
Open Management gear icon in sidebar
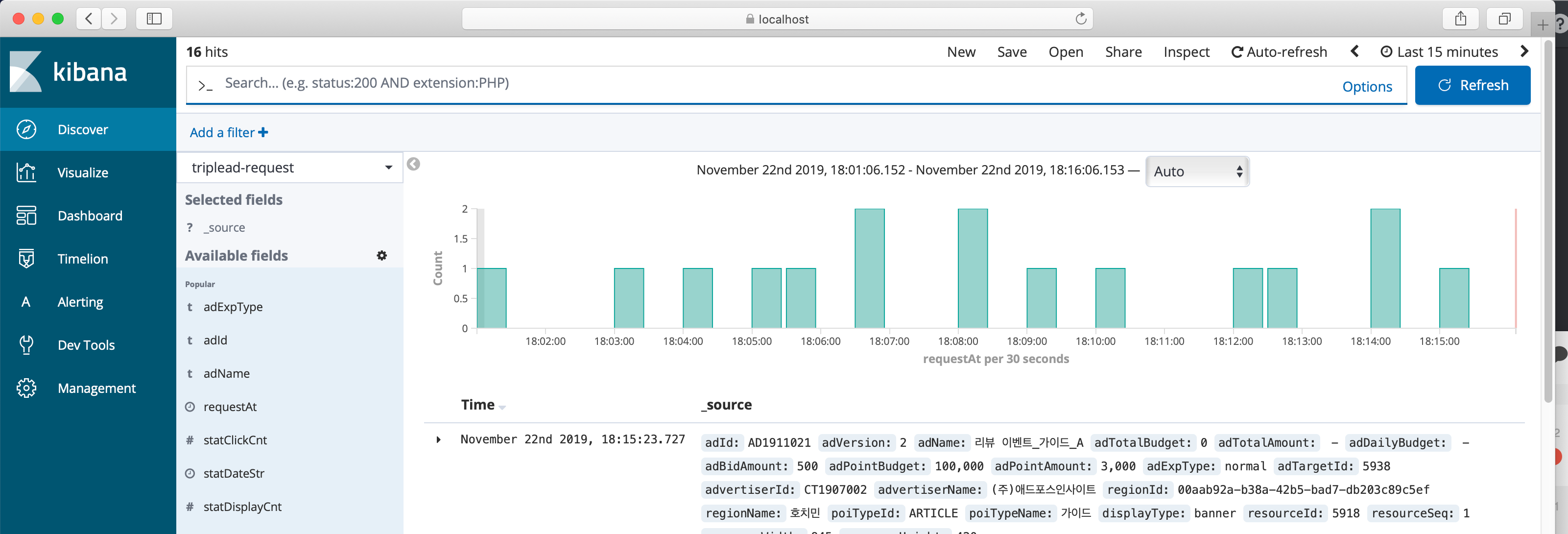pos(26,388)
